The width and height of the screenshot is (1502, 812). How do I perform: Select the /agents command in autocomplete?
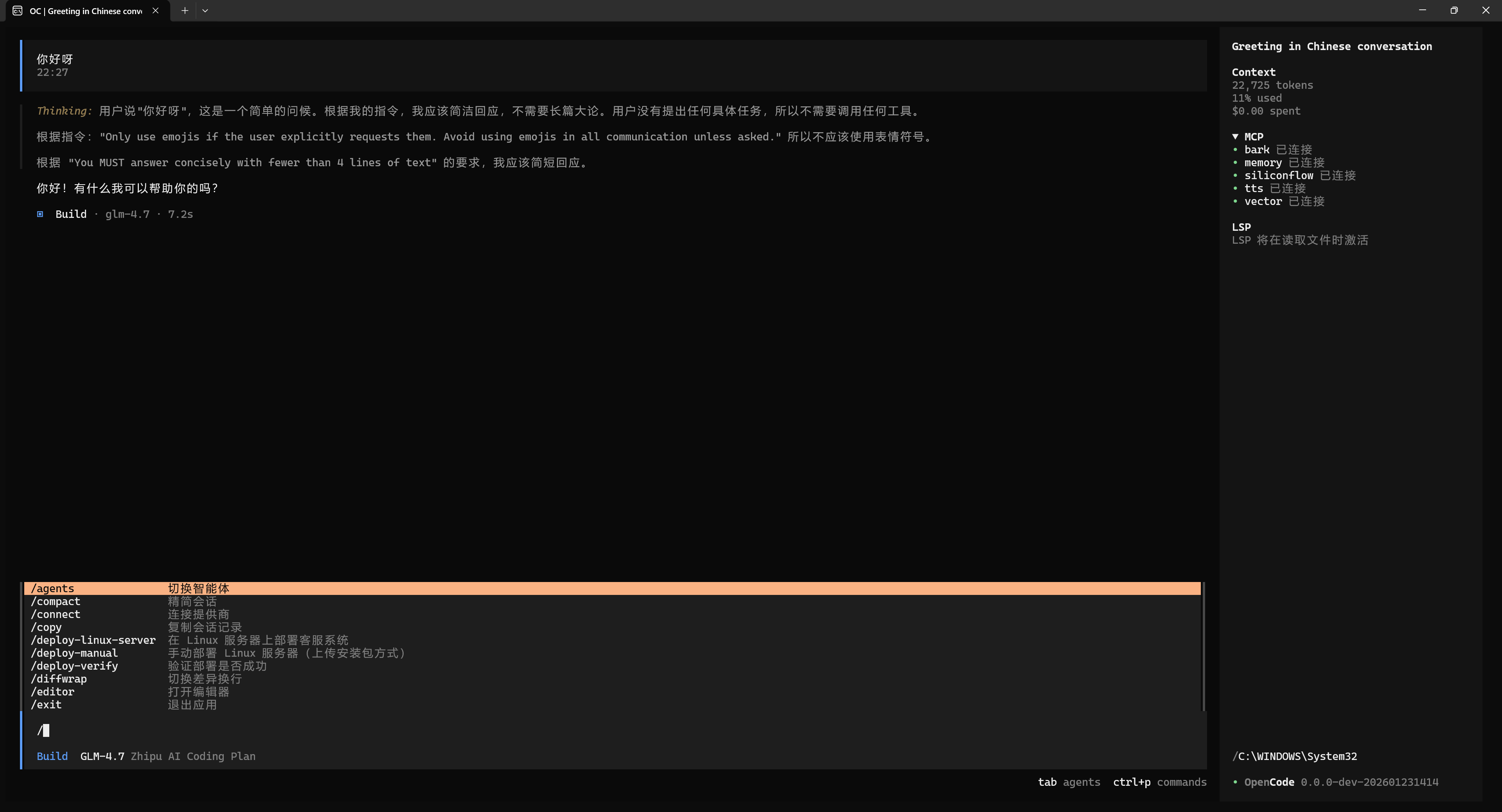(x=52, y=588)
